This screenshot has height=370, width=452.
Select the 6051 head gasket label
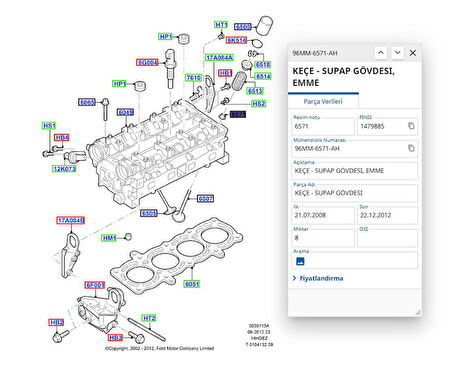(x=192, y=284)
